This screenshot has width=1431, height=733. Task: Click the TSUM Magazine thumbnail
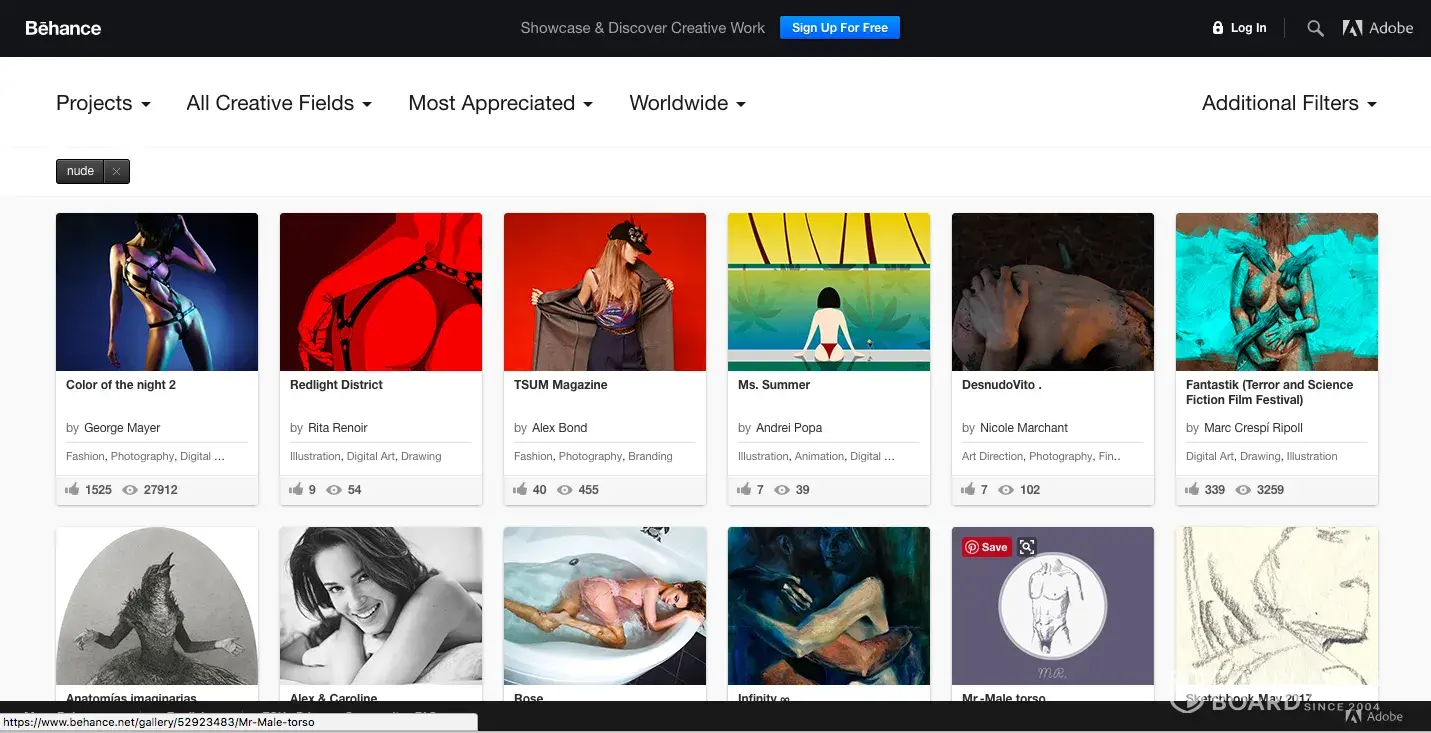pos(605,292)
